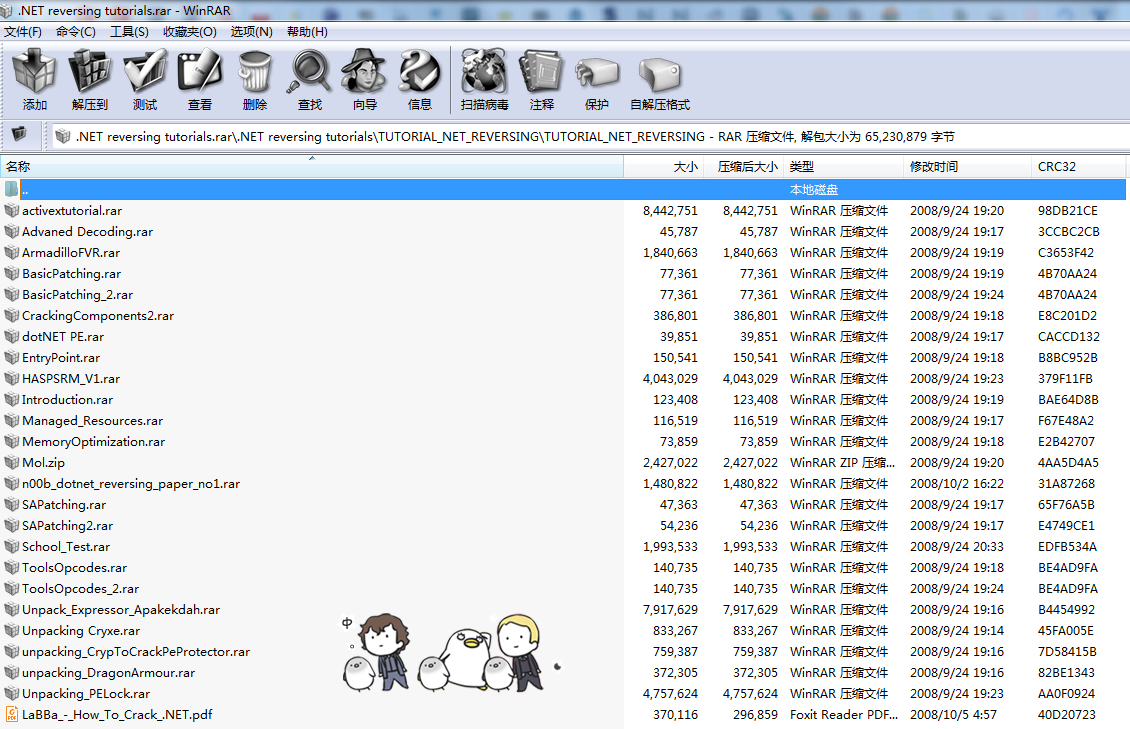Image resolution: width=1130 pixels, height=729 pixels.
Task: Select the Unpacking Cryxe.rar file name
Action: tap(81, 630)
